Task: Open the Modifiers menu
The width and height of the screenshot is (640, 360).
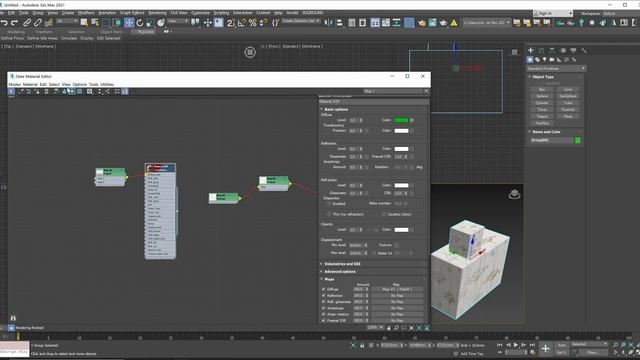Action: [86, 13]
